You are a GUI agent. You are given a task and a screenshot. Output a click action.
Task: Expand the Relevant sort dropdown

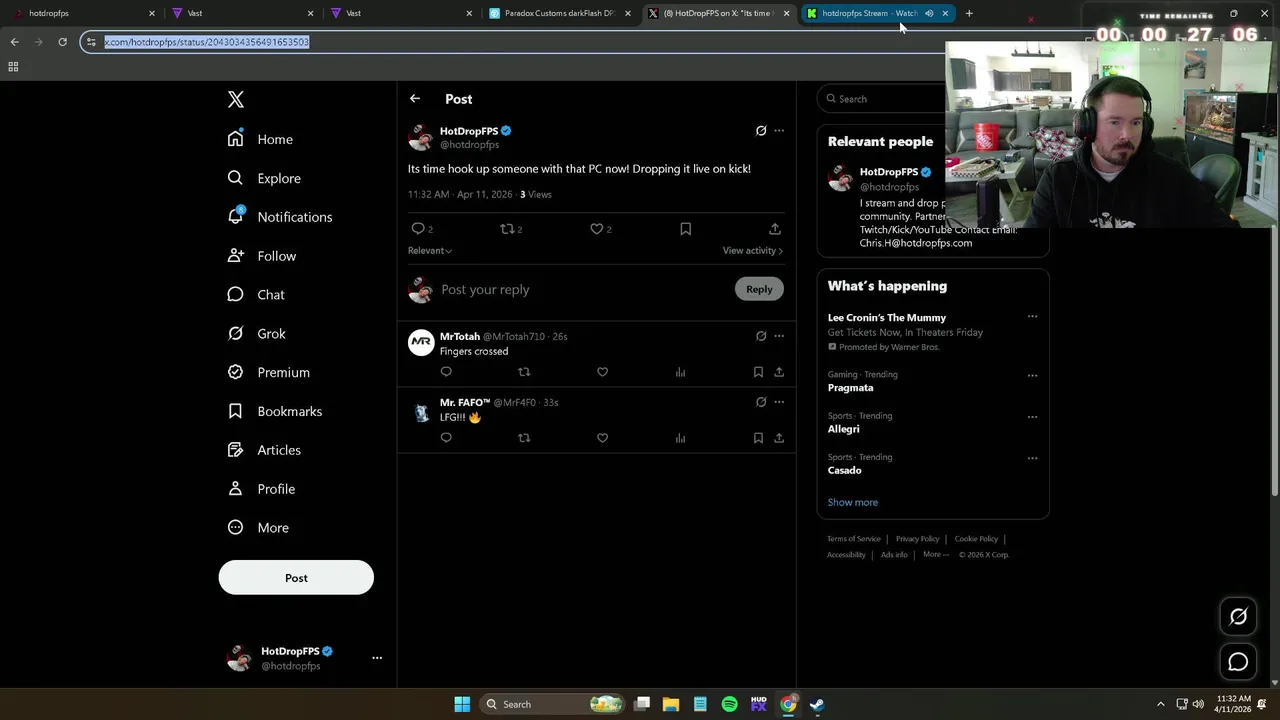430,251
